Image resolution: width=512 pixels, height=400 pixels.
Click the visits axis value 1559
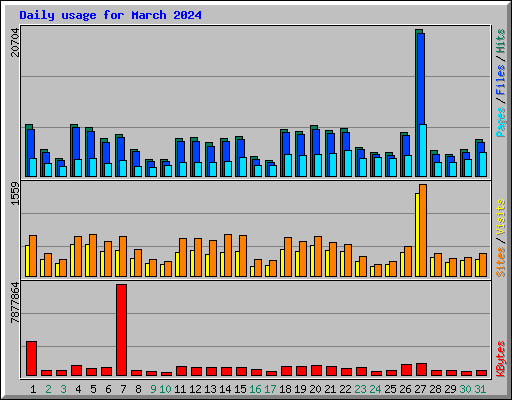click(15, 193)
